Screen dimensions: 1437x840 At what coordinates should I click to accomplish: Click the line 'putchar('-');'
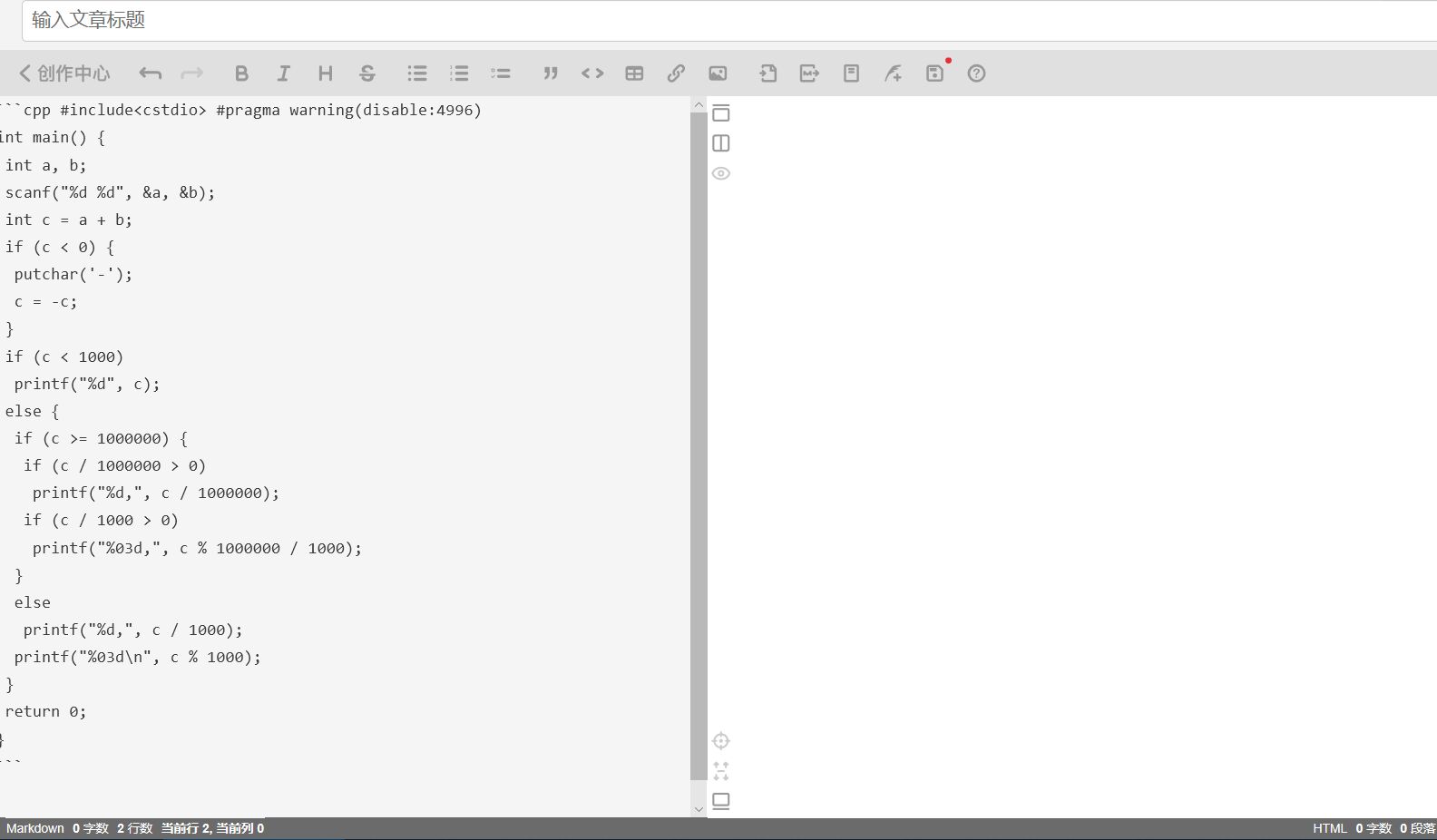(73, 274)
